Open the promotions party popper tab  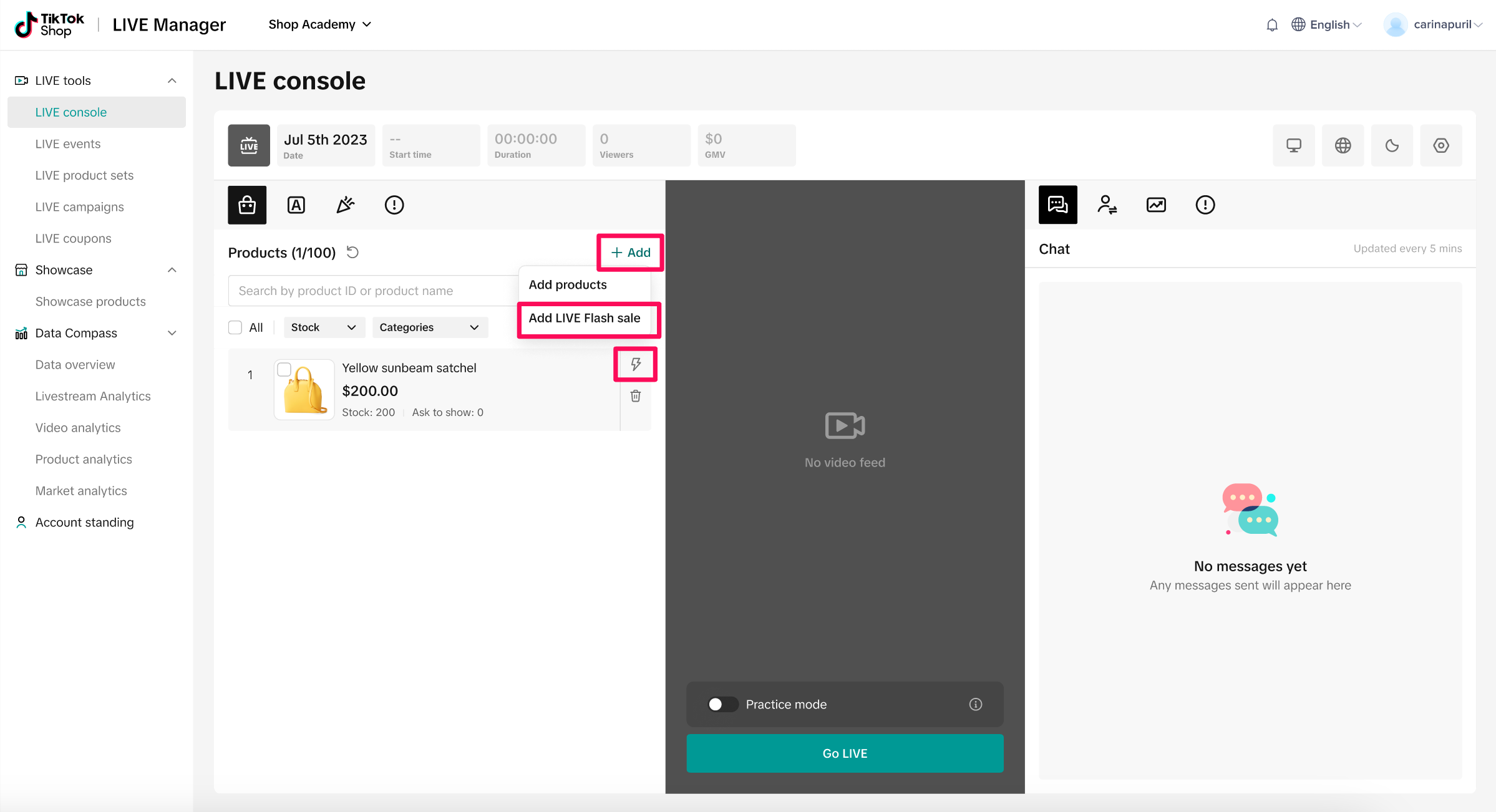pyautogui.click(x=345, y=205)
